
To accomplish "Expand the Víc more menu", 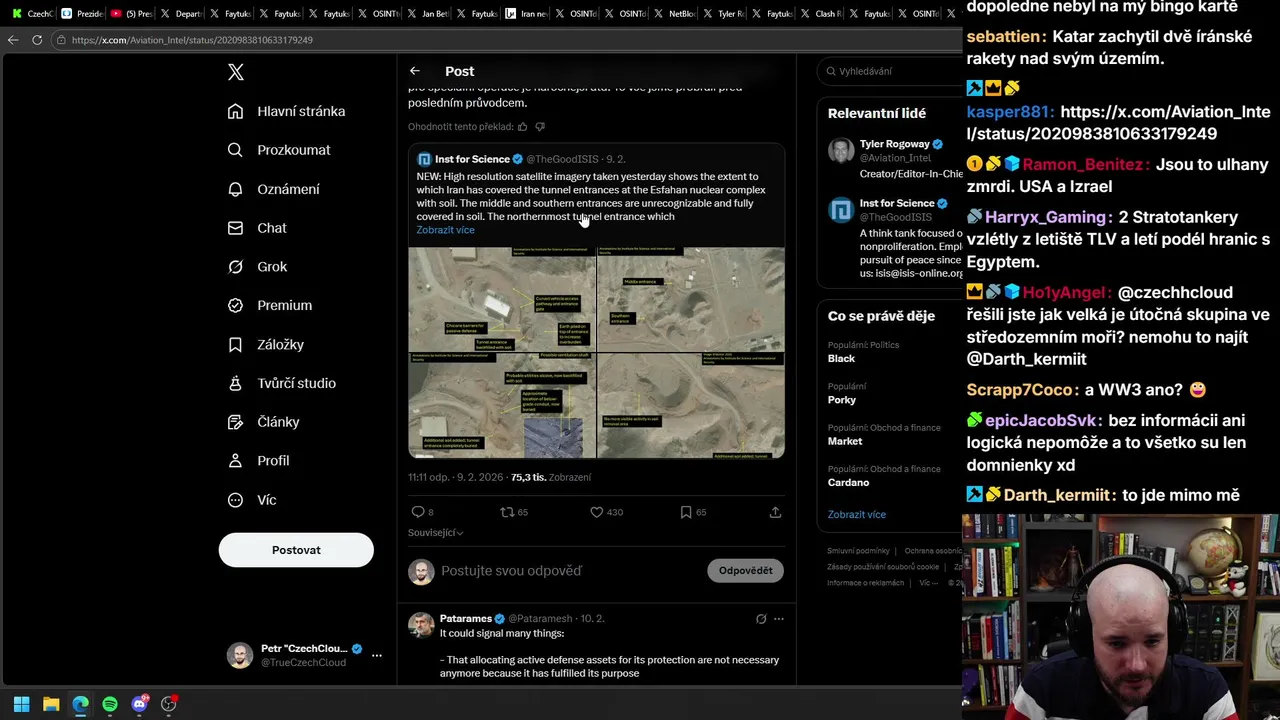I will [x=252, y=500].
